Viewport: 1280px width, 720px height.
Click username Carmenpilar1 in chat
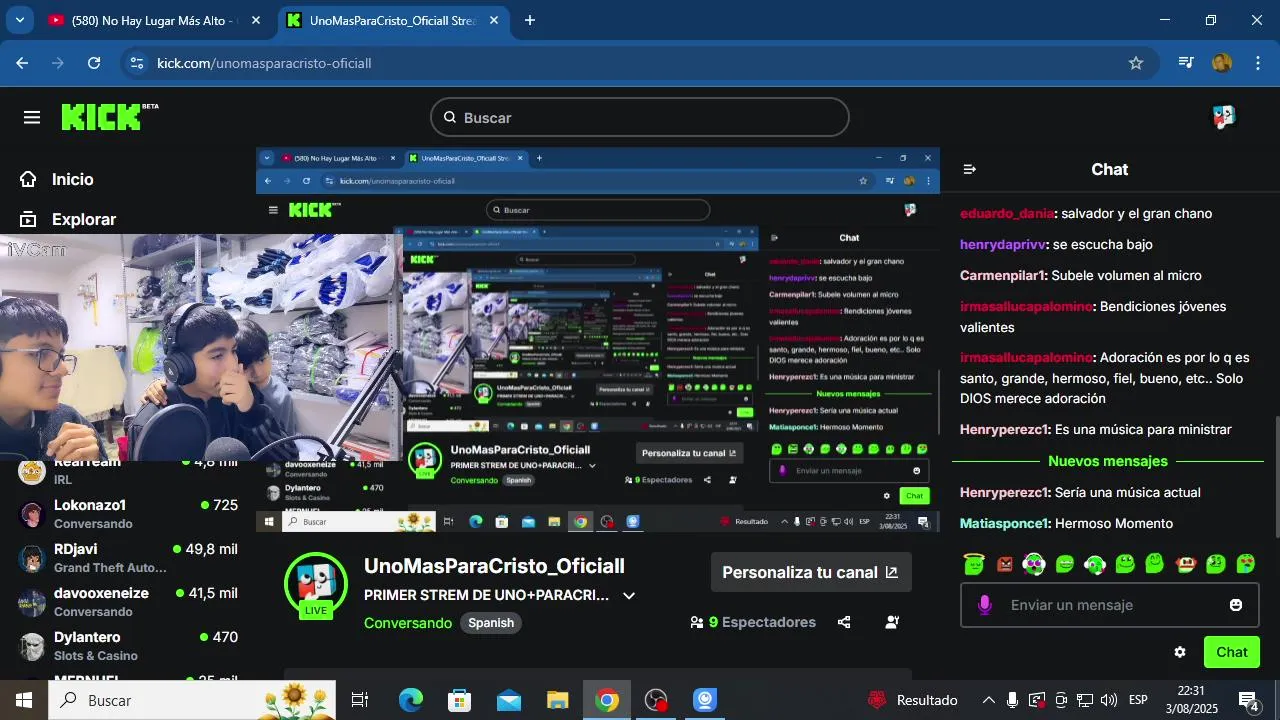pos(1002,275)
